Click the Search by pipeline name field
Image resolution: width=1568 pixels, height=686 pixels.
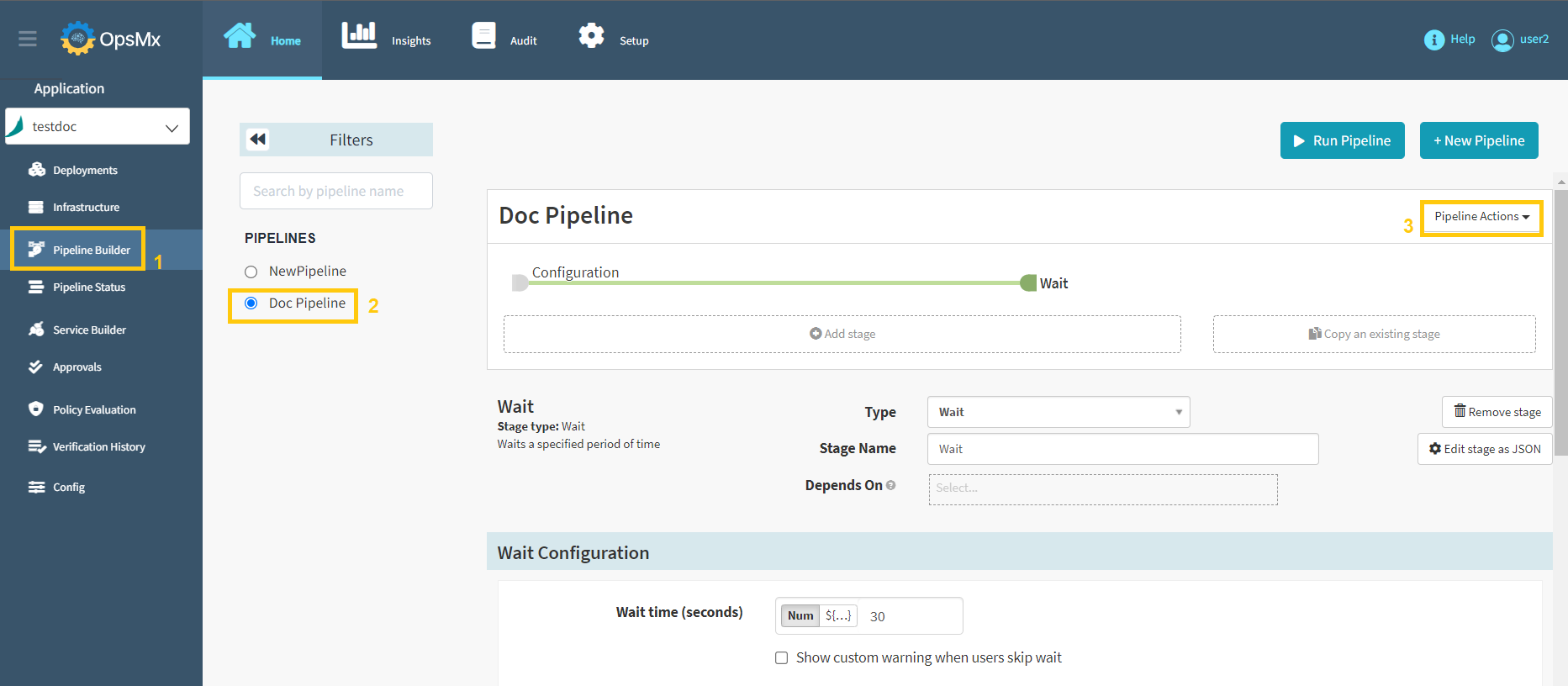(x=335, y=191)
